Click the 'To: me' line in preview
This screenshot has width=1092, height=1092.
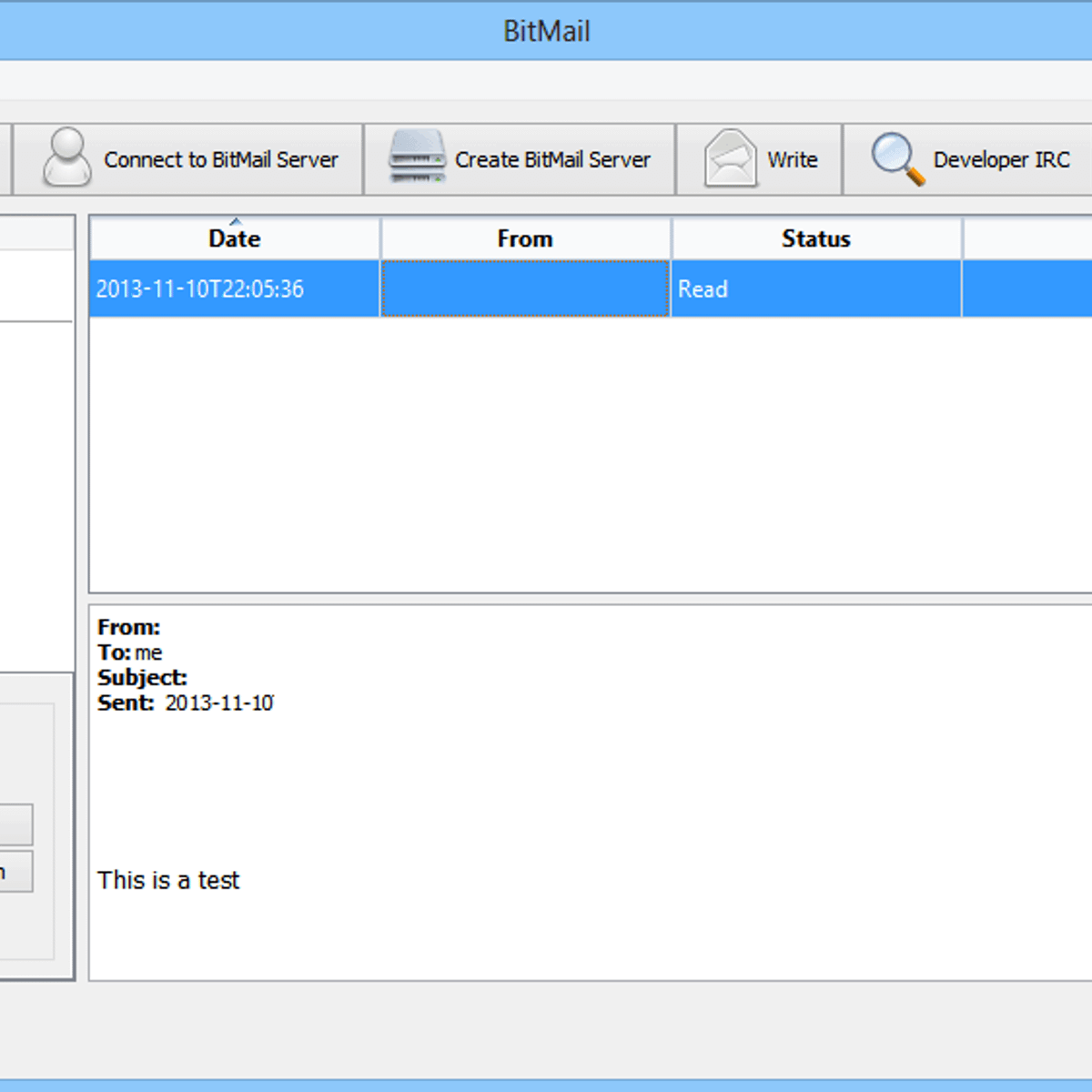tap(130, 652)
